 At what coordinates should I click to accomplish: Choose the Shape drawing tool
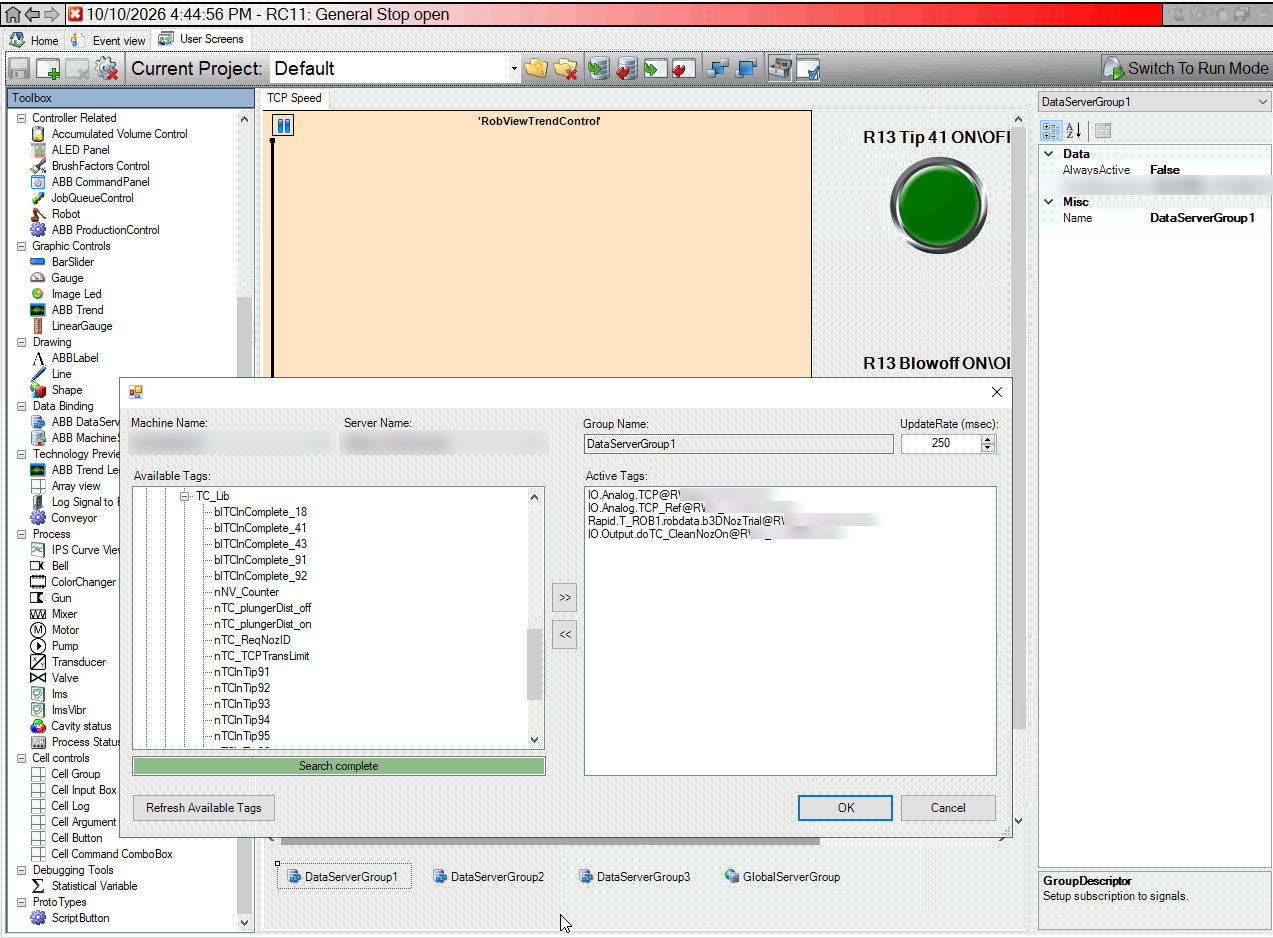(x=67, y=390)
